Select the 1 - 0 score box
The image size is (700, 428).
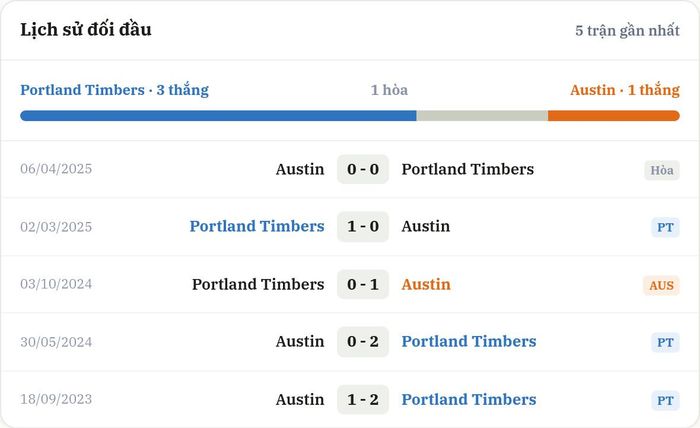tap(363, 226)
